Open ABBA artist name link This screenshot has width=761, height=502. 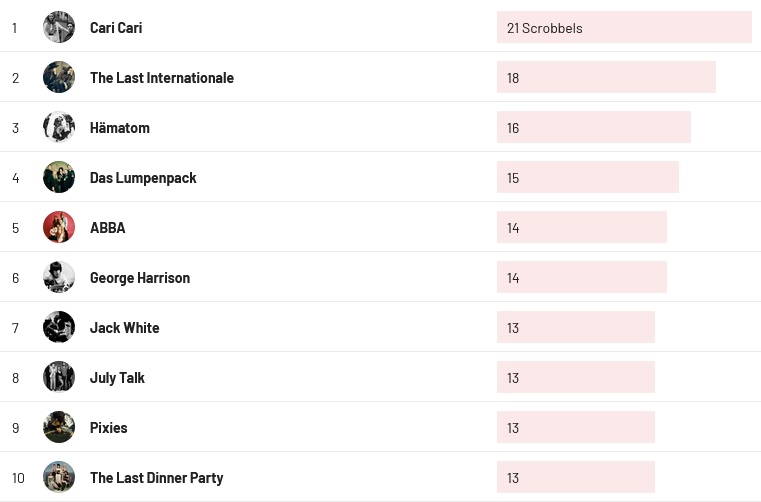click(108, 228)
